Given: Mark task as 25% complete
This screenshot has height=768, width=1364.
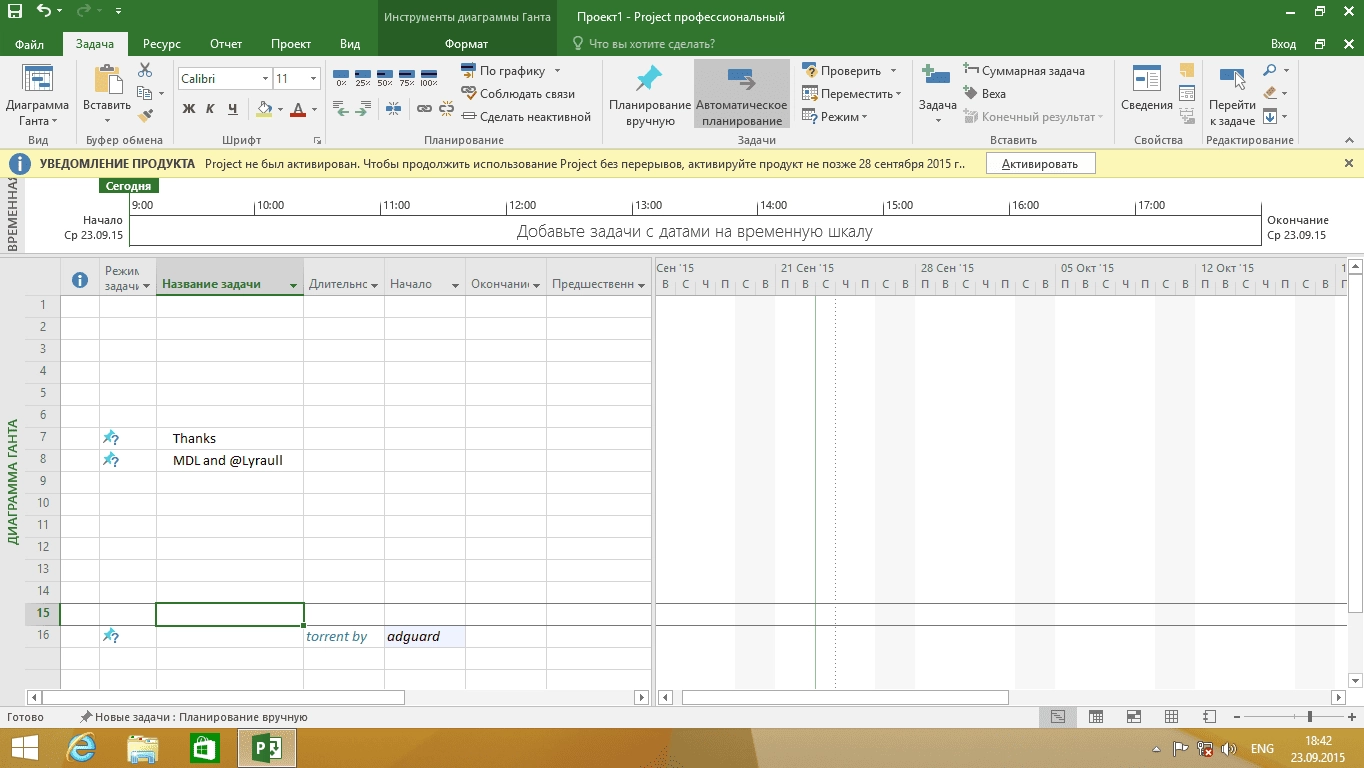Looking at the screenshot, I should coord(363,78).
